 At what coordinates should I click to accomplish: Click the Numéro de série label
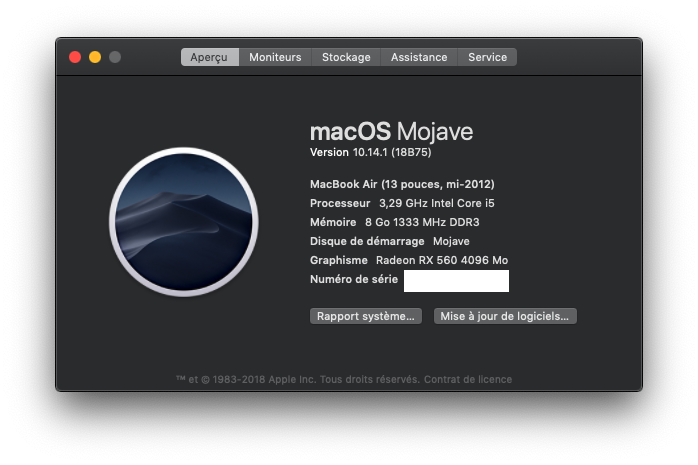354,279
